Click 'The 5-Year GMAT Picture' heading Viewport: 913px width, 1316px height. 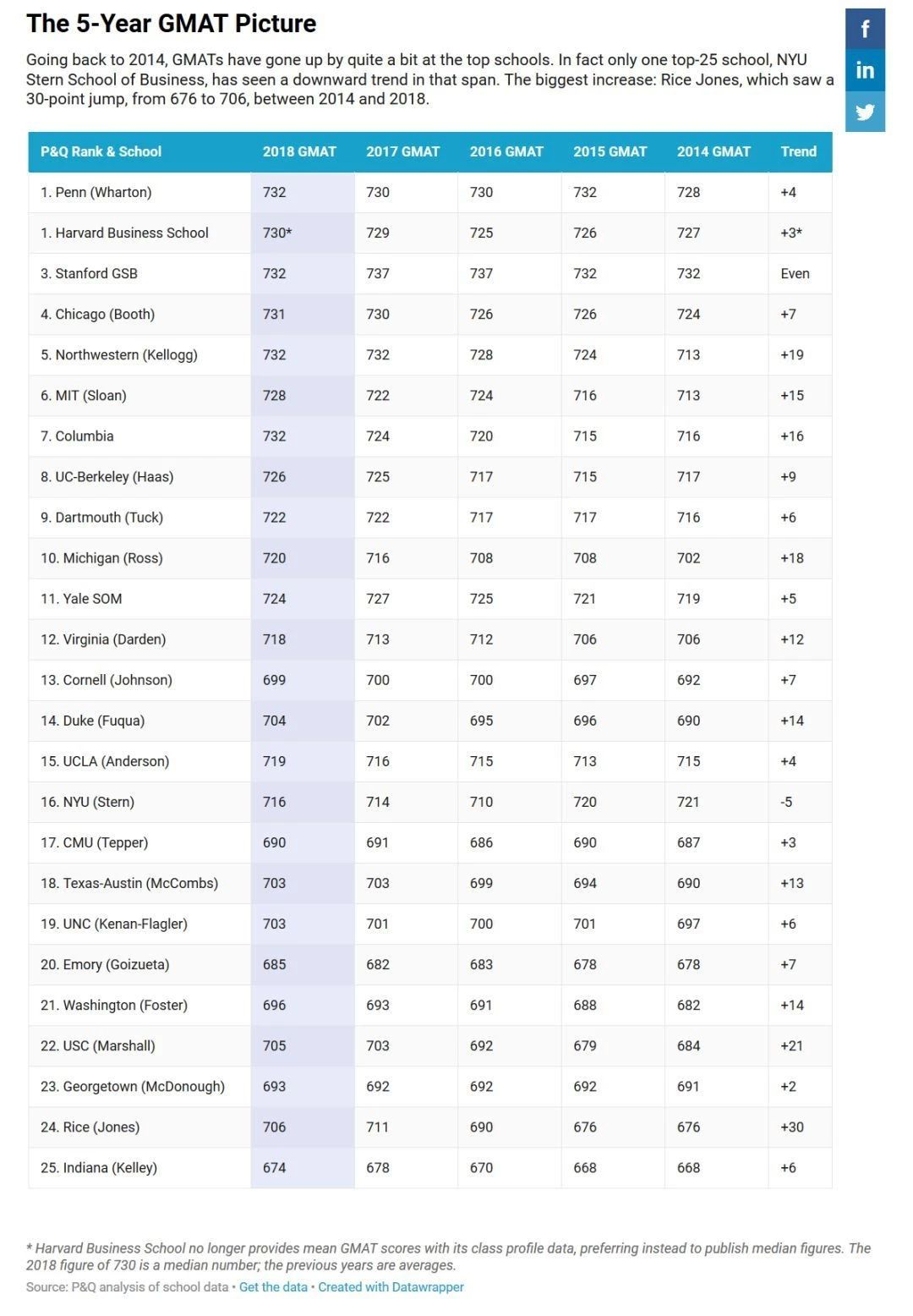coord(171,24)
